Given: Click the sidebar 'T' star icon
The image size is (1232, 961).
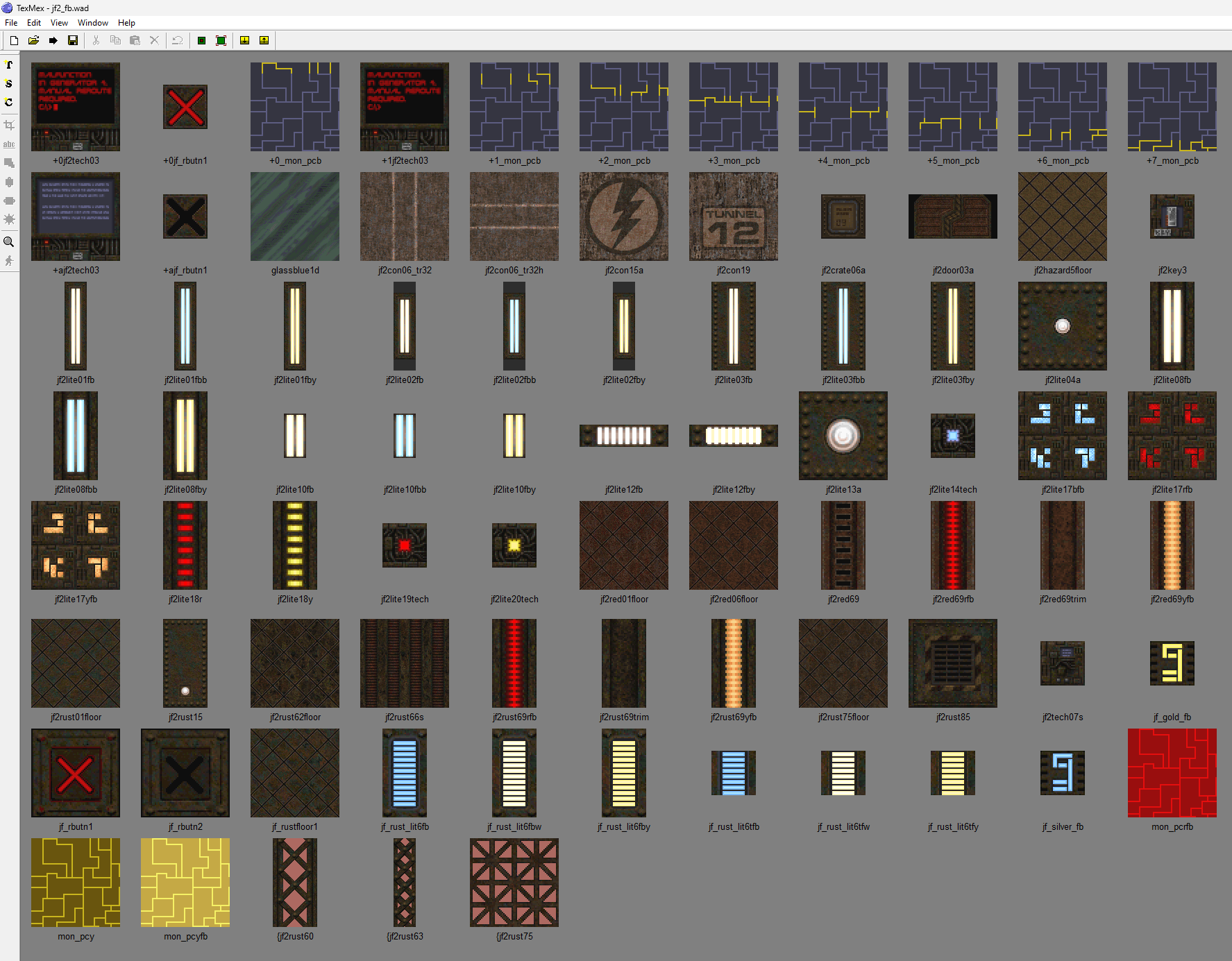Looking at the screenshot, I should [9, 65].
